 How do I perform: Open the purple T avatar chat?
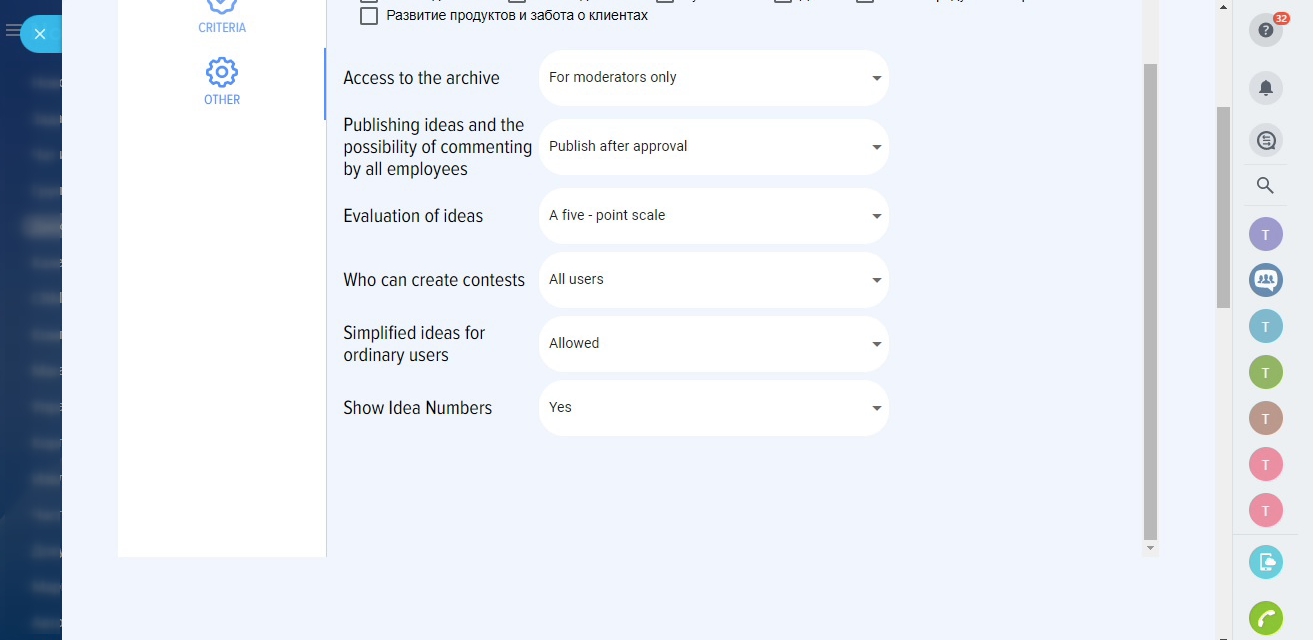pos(1265,235)
